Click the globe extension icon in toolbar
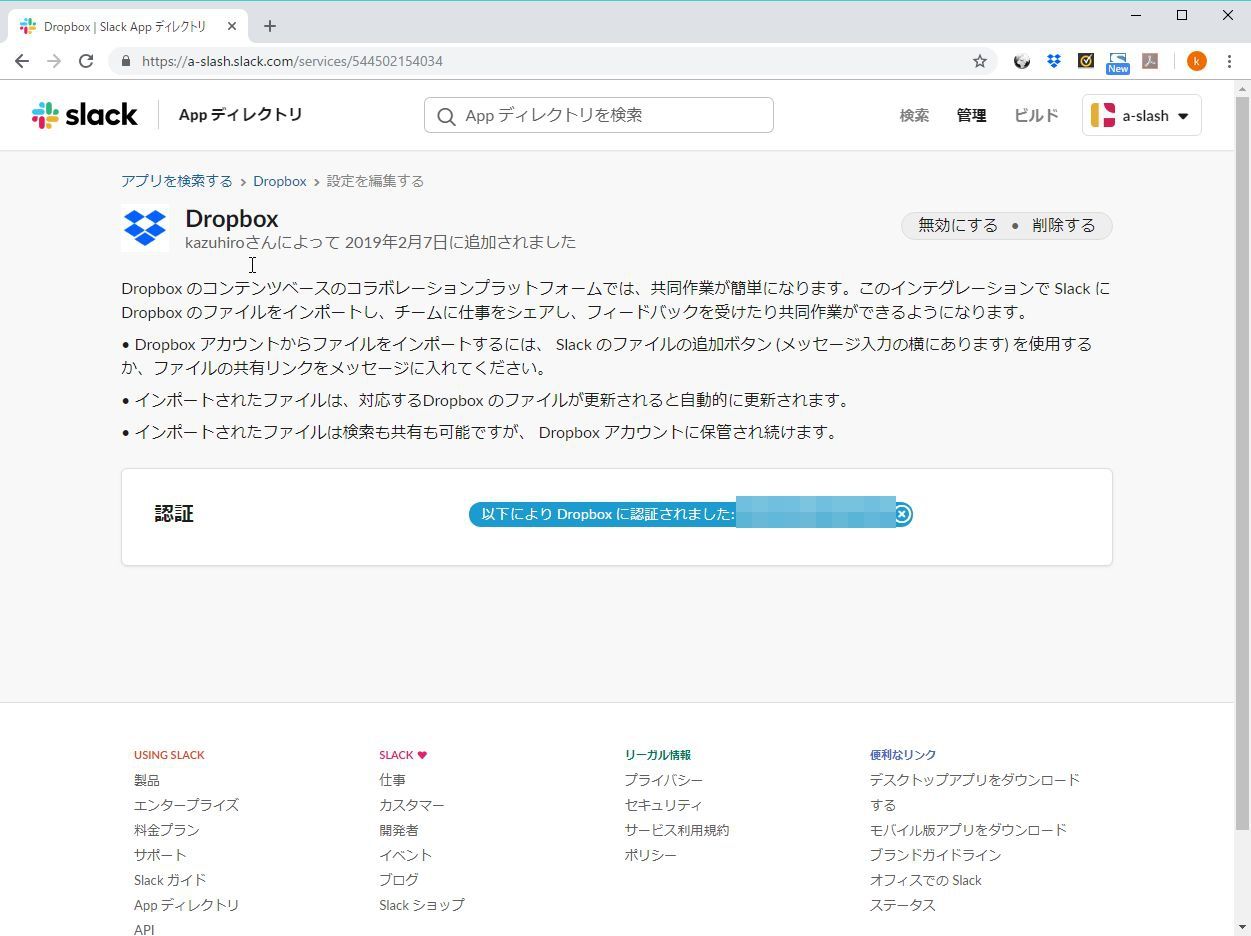The image size is (1251, 936). pyautogui.click(x=1021, y=61)
